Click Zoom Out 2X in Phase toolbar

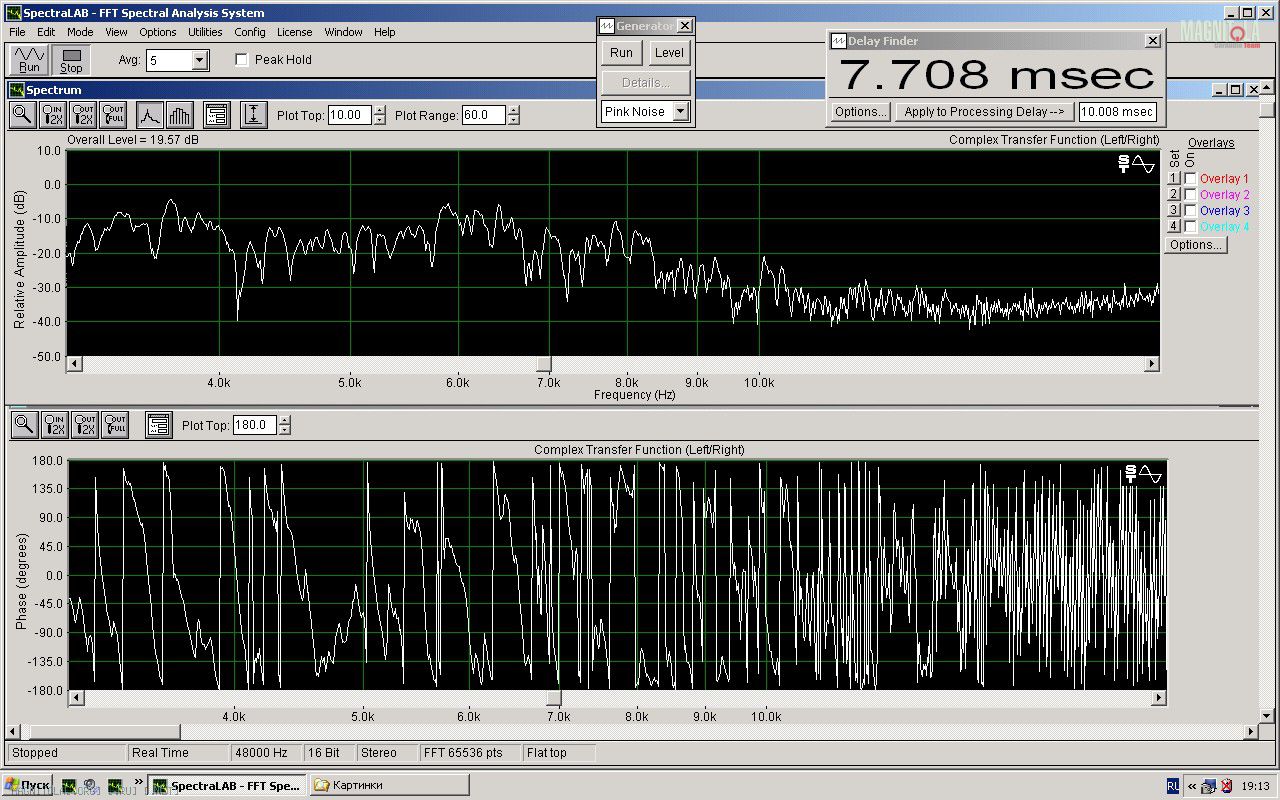point(84,425)
